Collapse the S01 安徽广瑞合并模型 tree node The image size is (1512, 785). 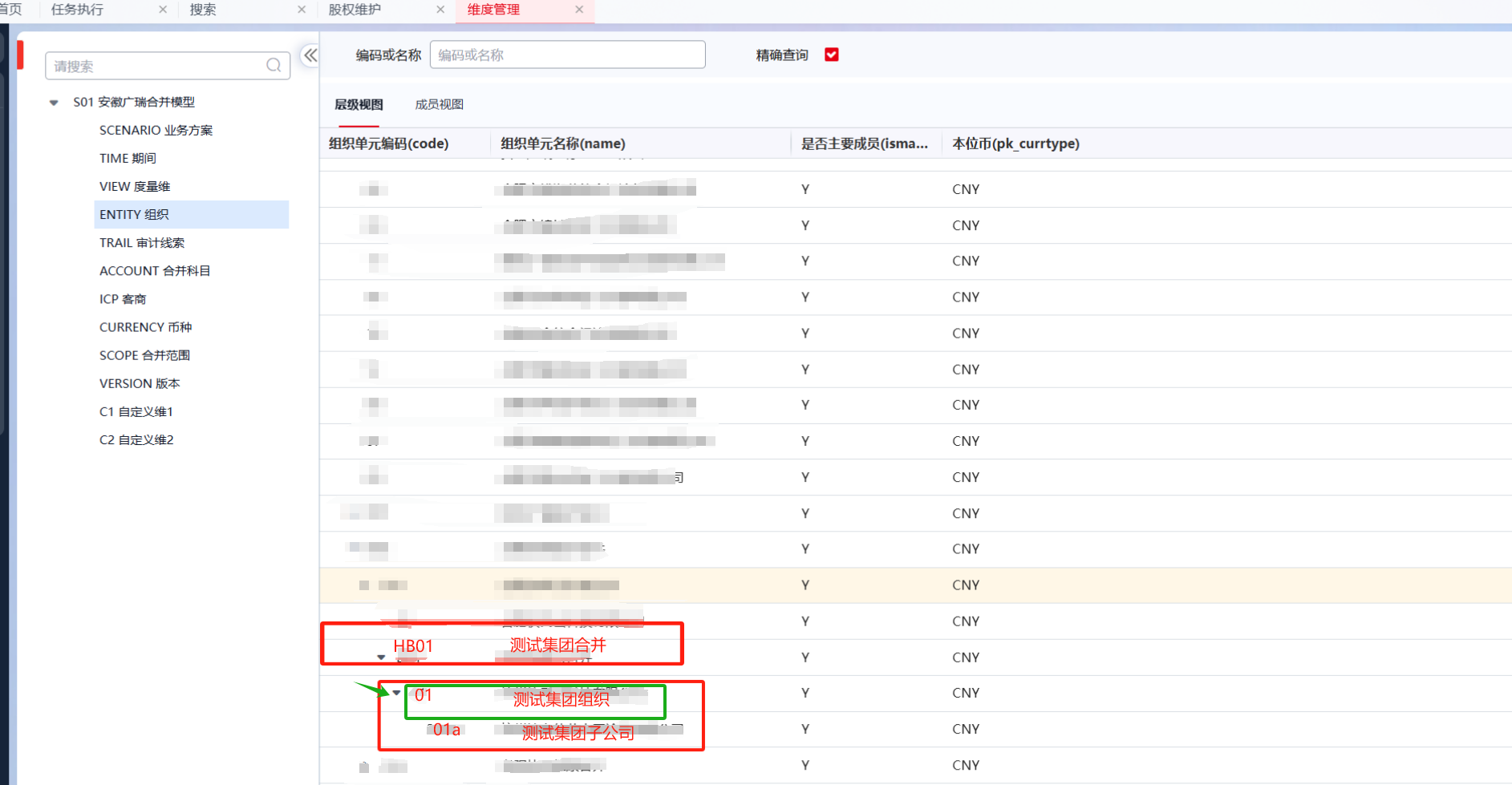click(x=54, y=103)
